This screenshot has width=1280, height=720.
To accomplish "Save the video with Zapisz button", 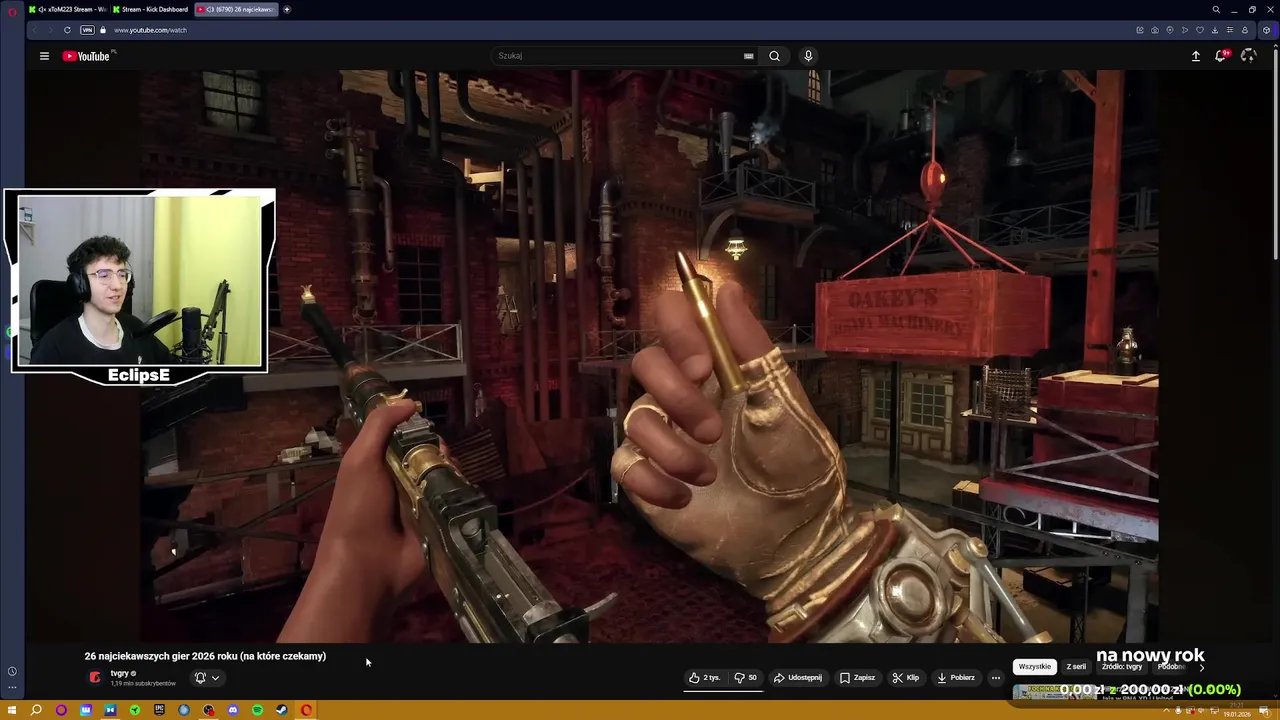I will [x=857, y=678].
